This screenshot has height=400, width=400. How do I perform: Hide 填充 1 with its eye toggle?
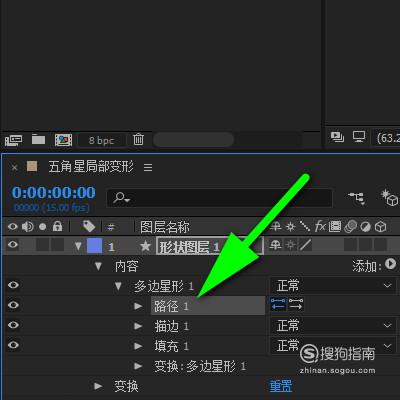pos(13,345)
